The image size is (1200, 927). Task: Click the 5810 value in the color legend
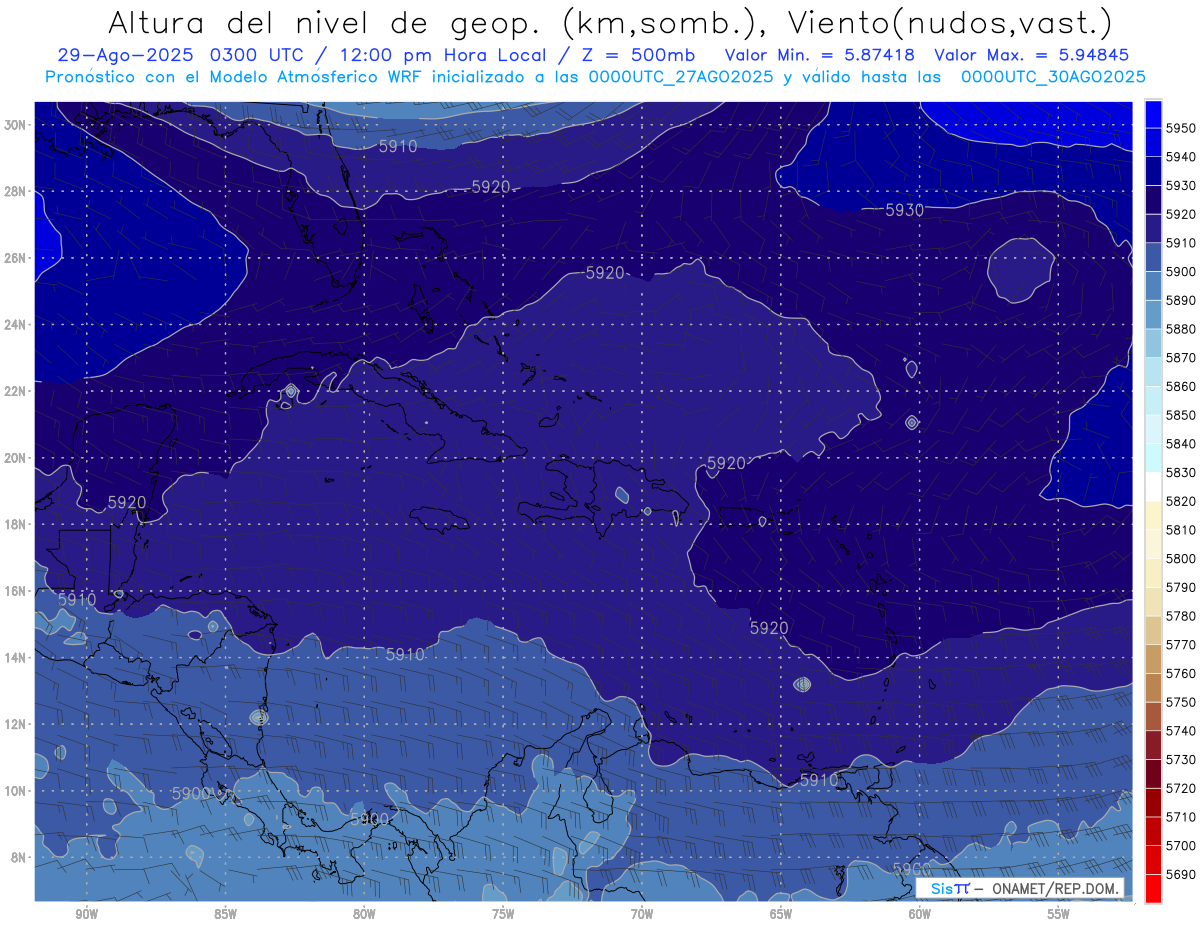1181,530
